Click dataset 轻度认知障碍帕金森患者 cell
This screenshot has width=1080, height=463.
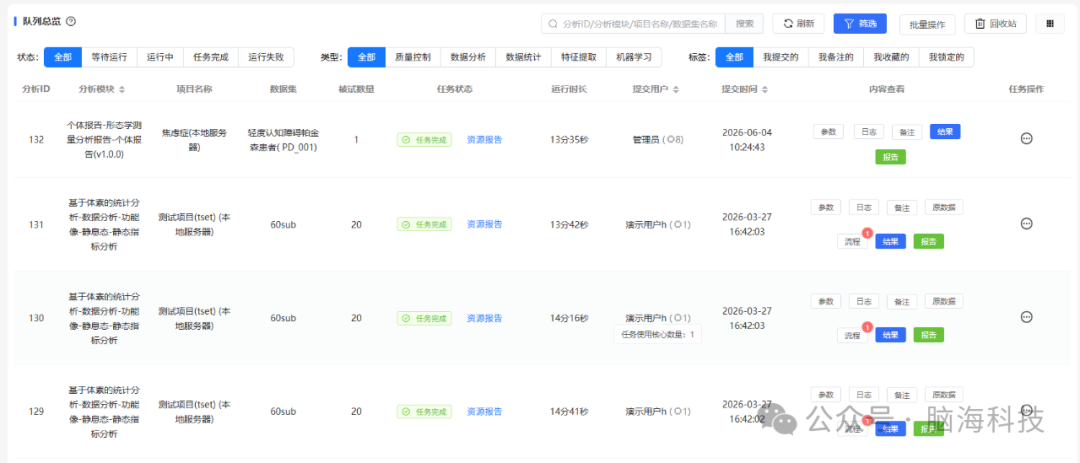(x=283, y=139)
